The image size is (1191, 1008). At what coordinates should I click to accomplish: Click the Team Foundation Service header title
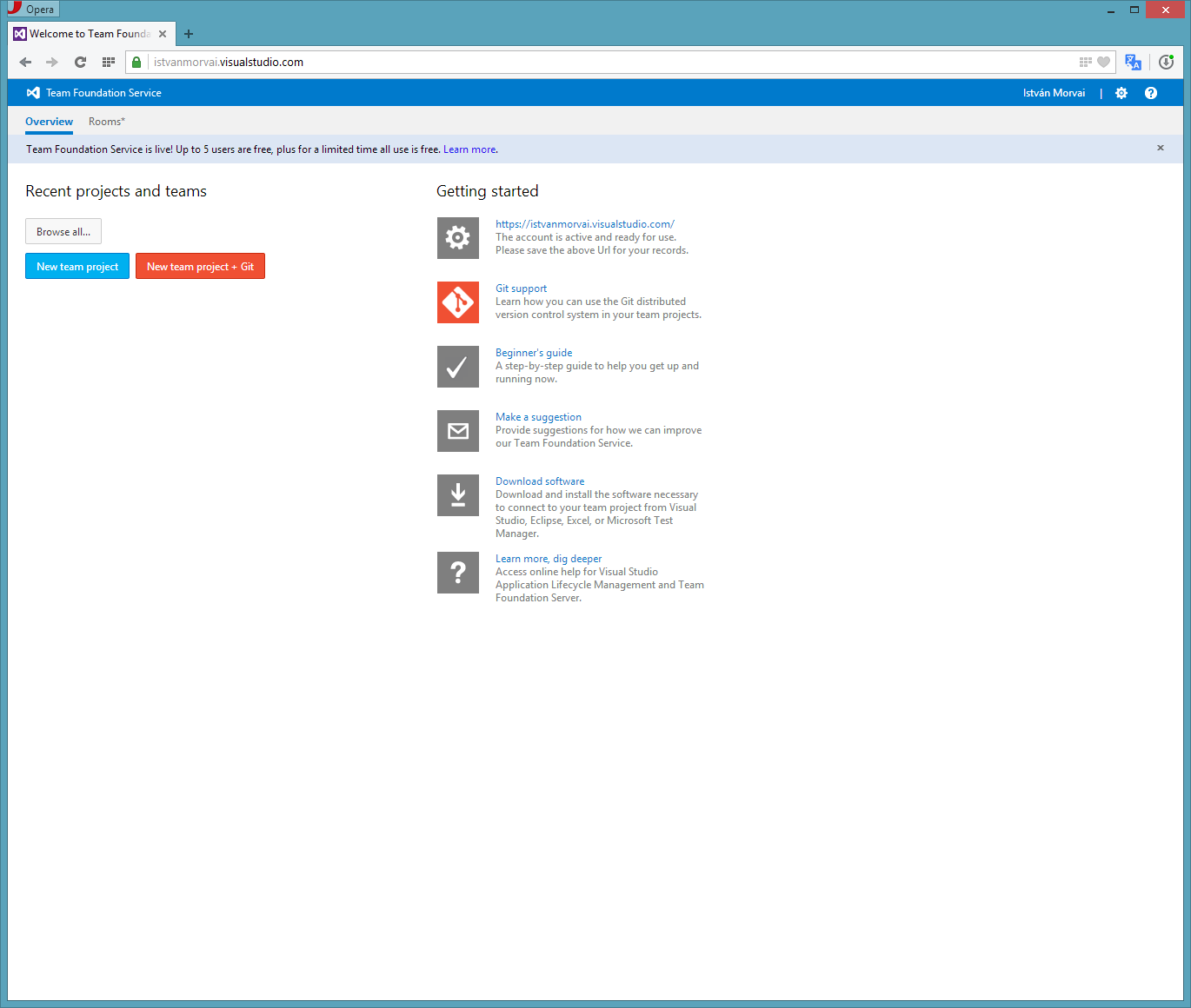tap(103, 93)
